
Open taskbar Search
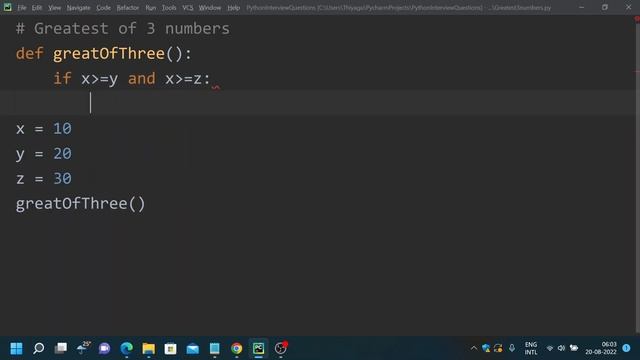[x=39, y=348]
